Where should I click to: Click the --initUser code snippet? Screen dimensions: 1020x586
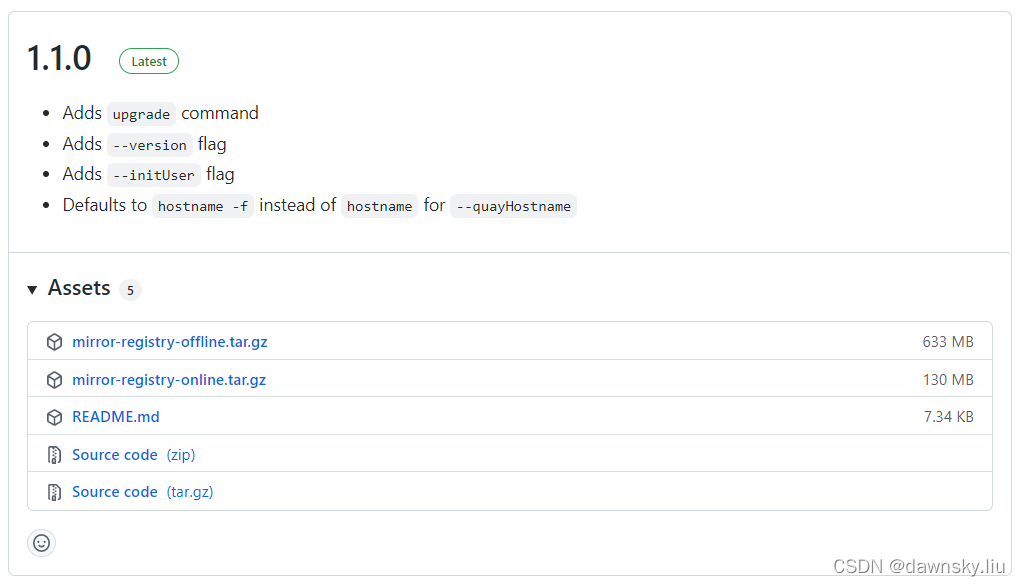tap(154, 175)
